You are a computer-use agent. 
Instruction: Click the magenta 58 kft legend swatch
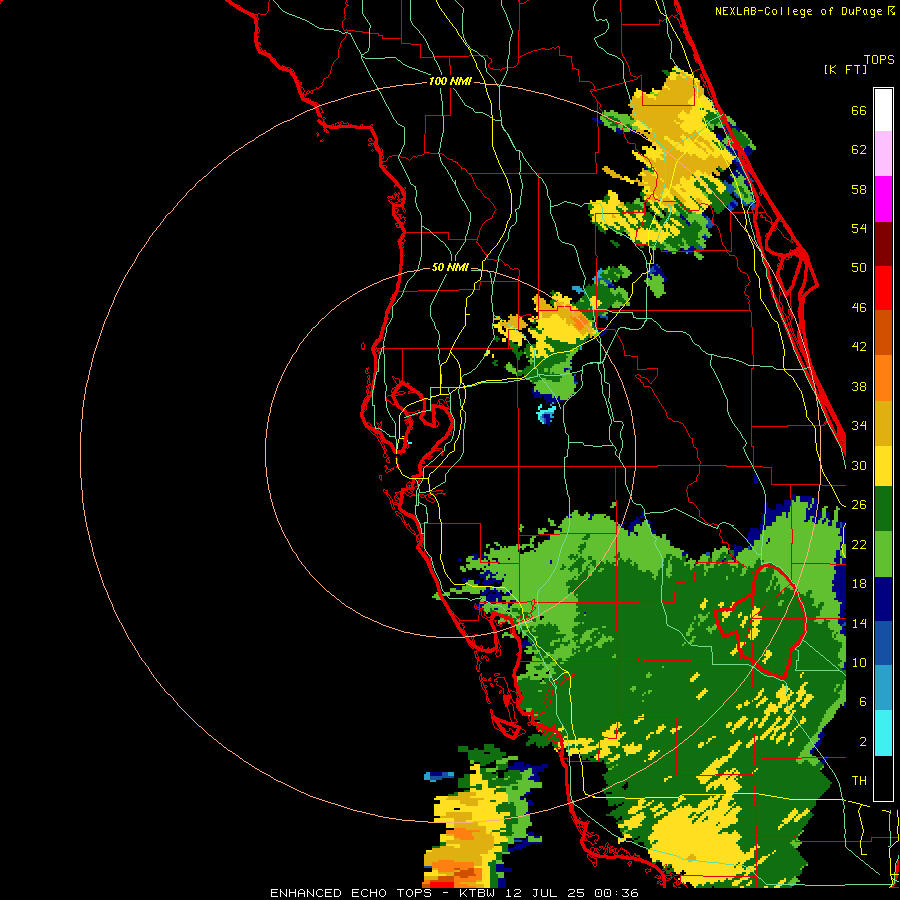point(883,199)
